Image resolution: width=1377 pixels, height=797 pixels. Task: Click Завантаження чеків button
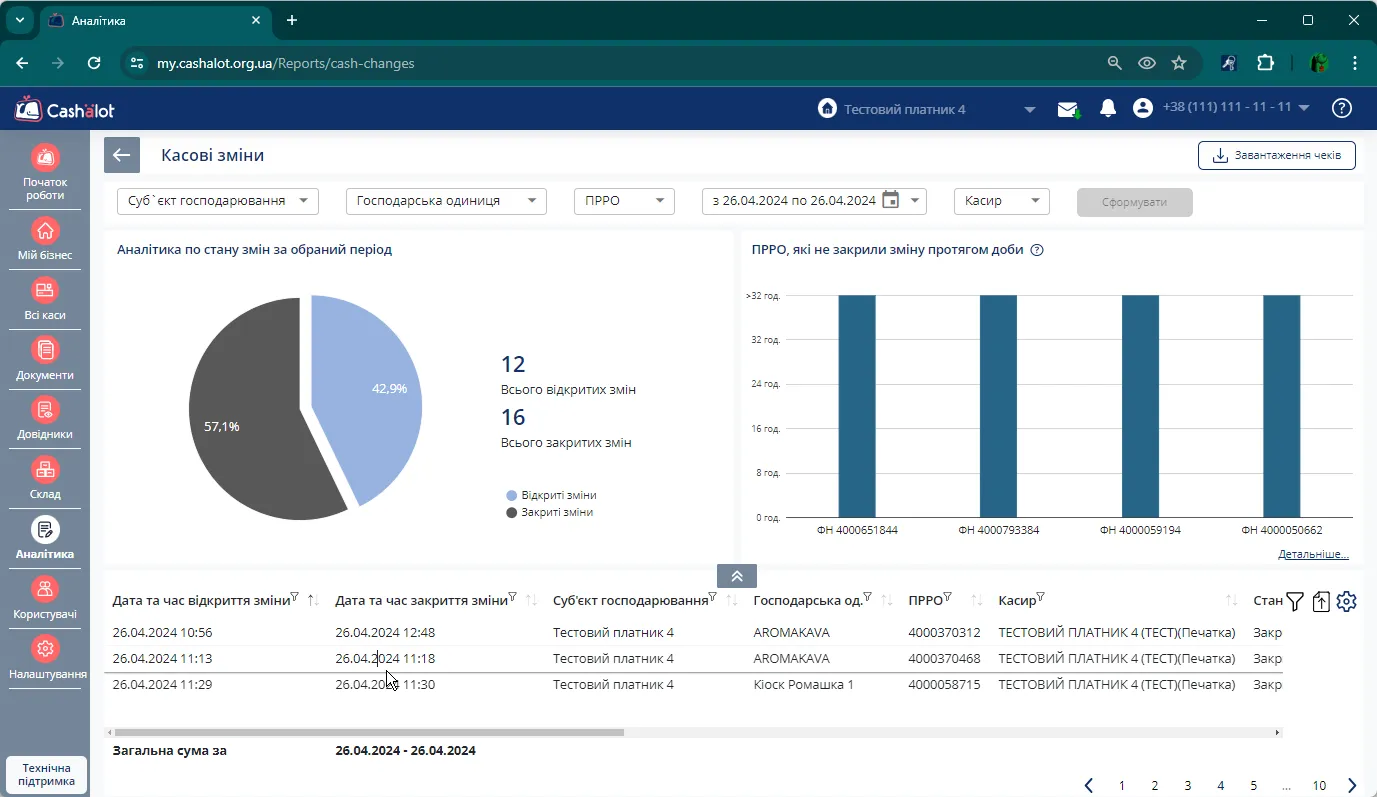click(x=1277, y=155)
